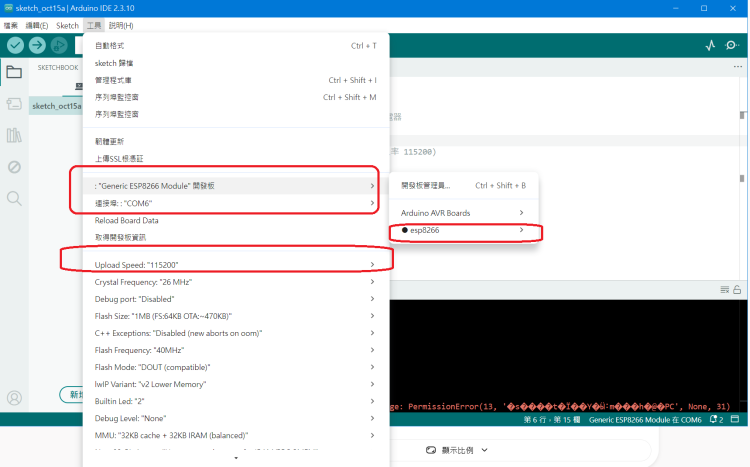
Task: Open the Boards Manager sidebar icon
Action: (14, 104)
